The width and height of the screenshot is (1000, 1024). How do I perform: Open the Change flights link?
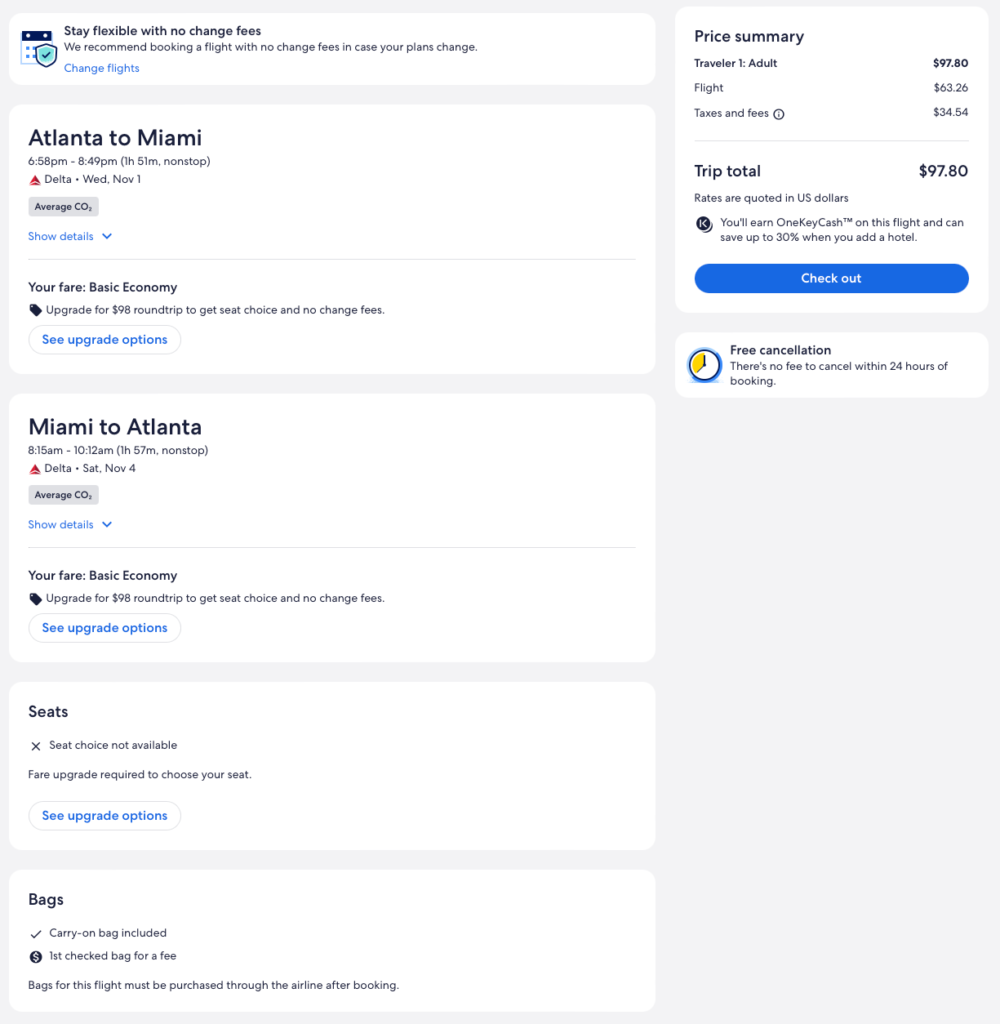pyautogui.click(x=102, y=68)
